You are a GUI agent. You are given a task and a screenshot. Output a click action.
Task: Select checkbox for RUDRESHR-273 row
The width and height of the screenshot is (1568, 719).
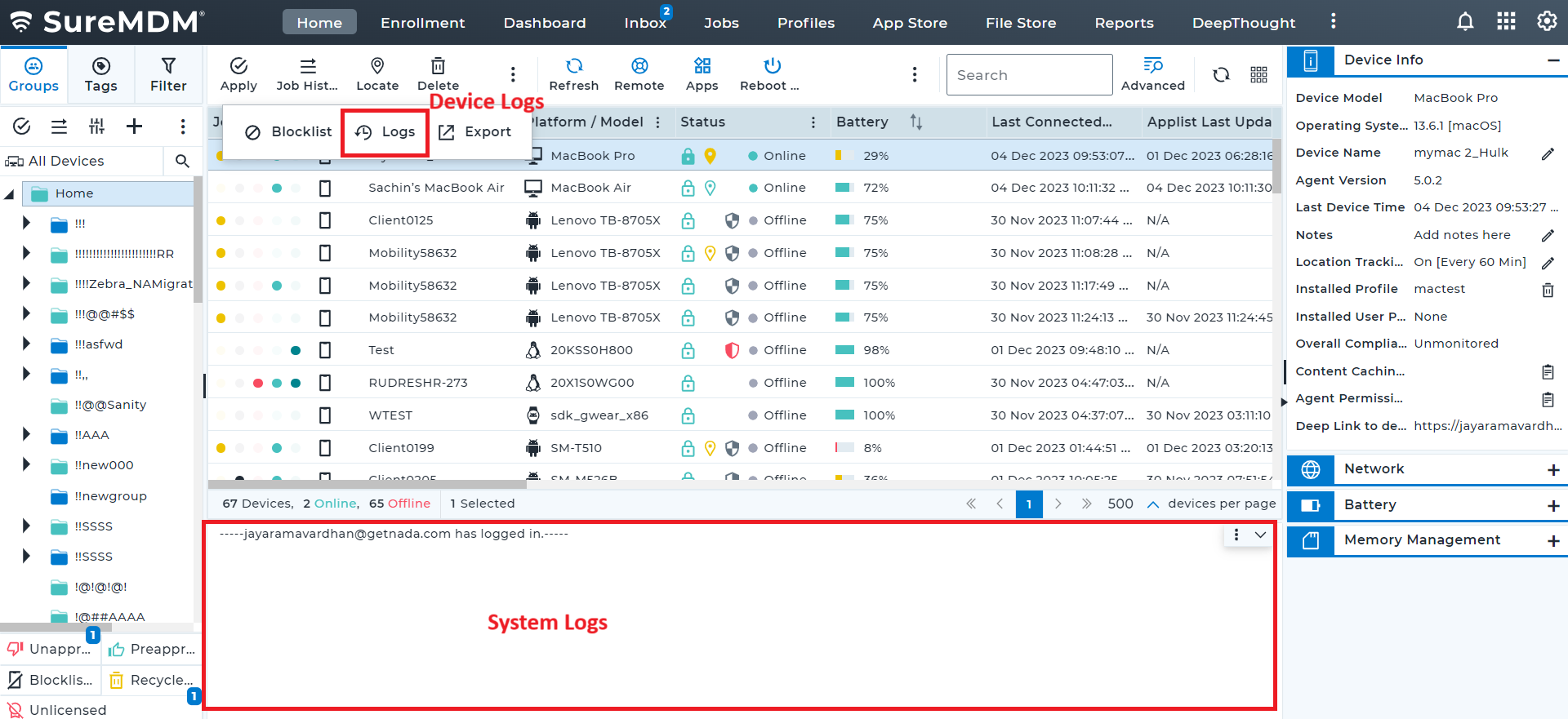(x=325, y=383)
